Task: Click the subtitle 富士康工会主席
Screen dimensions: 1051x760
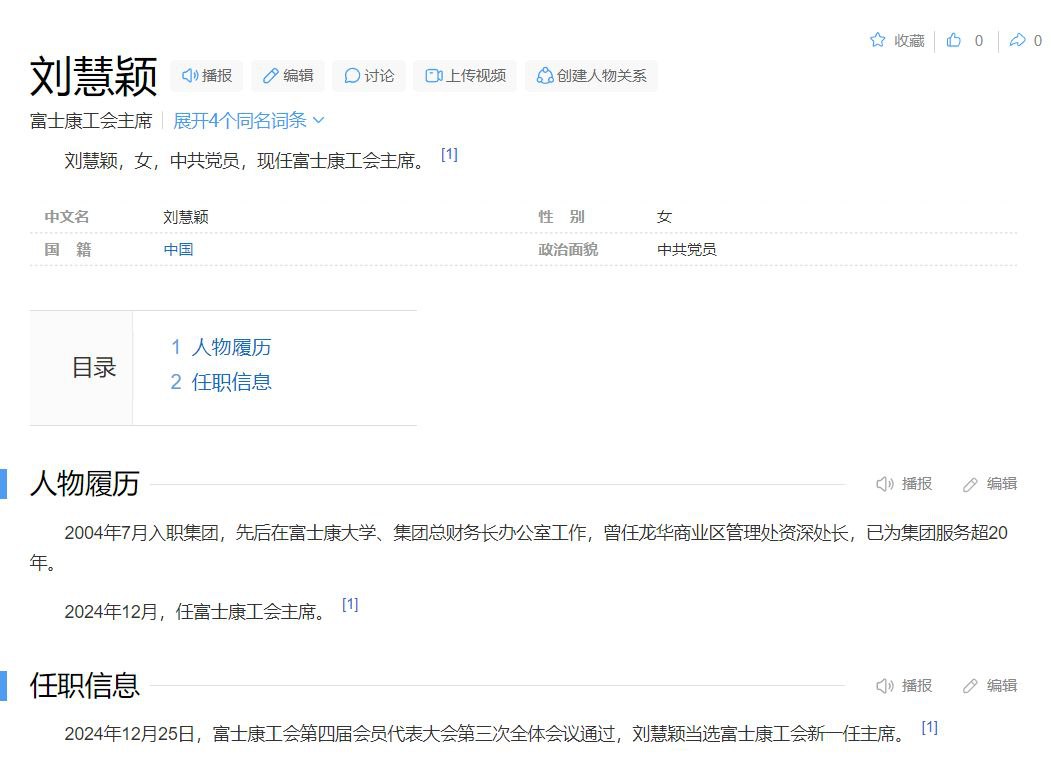Action: [x=91, y=121]
